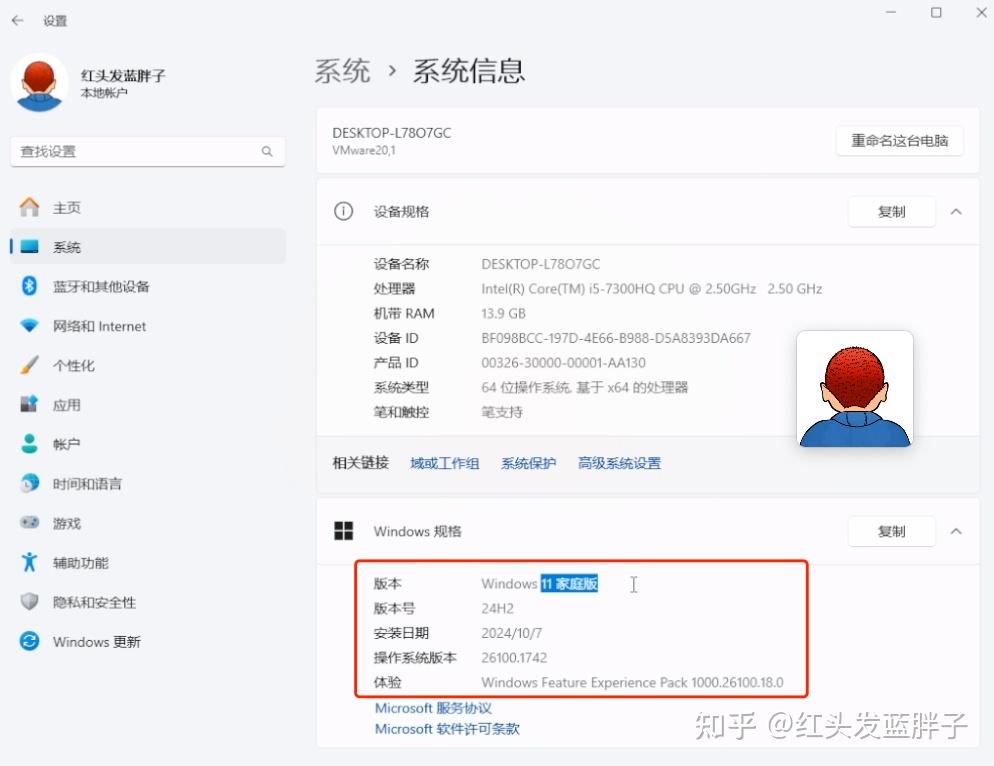Click the processor value Intel(R) Core i5-7300HQ
This screenshot has height=766, width=994.
point(651,289)
